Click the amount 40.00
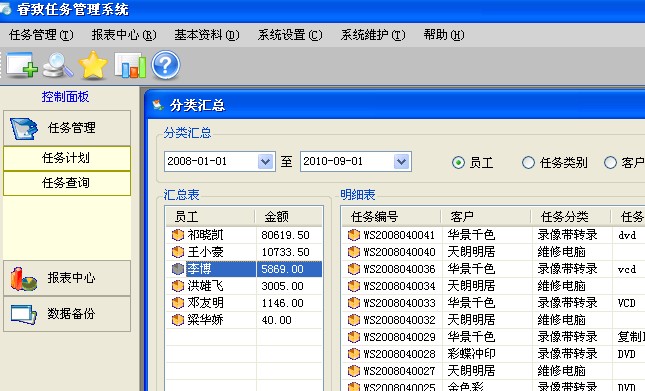The image size is (645, 391). pyautogui.click(x=276, y=320)
